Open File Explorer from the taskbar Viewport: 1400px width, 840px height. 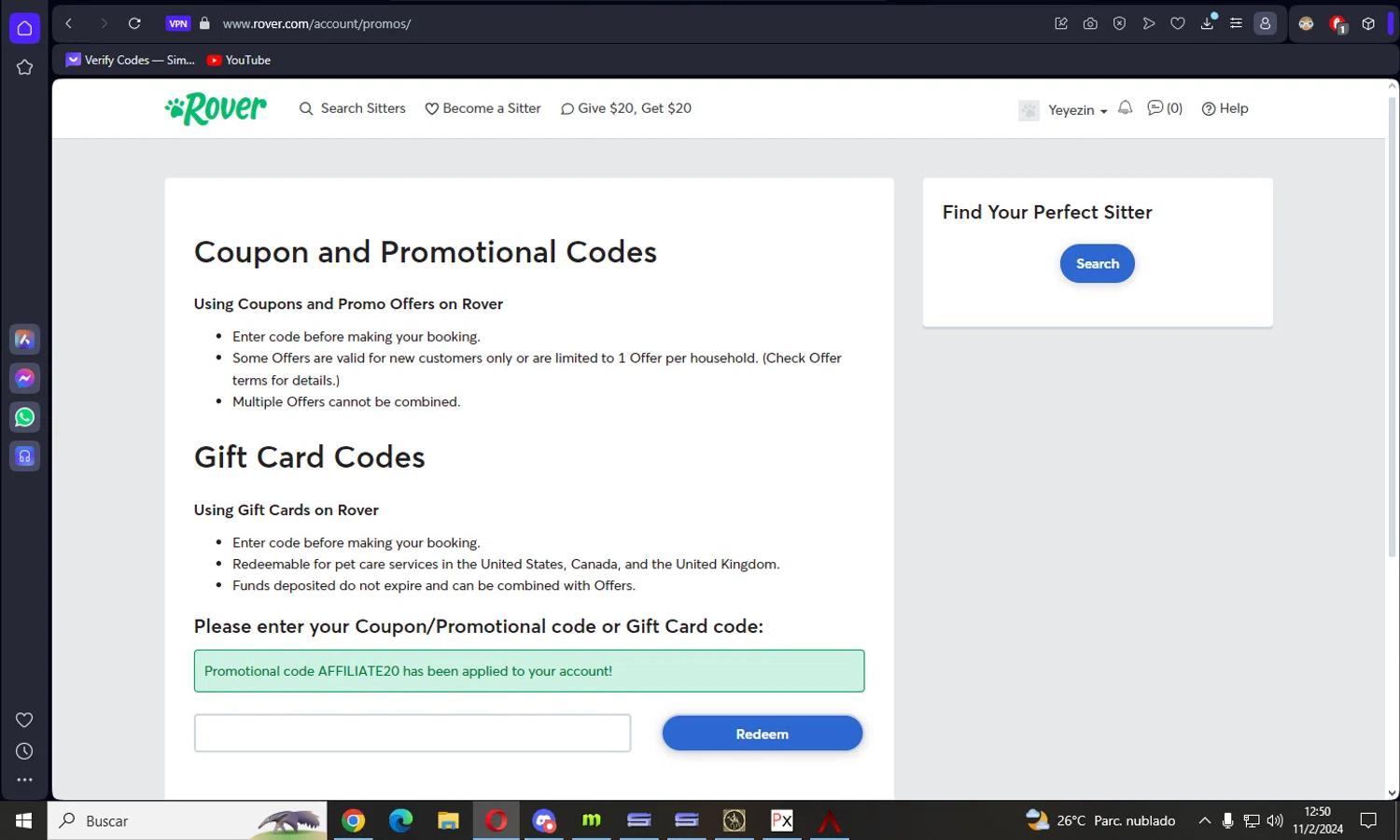(x=448, y=820)
